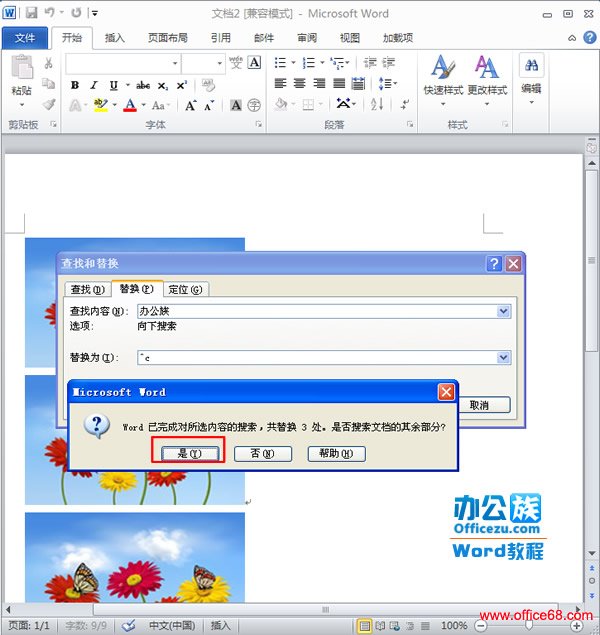Sort the selected text
This screenshot has height=635, width=600.
(x=377, y=104)
